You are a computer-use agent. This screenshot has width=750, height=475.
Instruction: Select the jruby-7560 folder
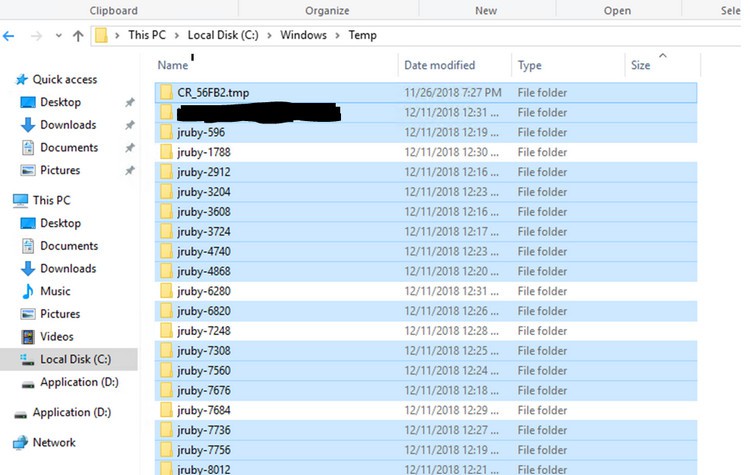[x=426, y=371]
